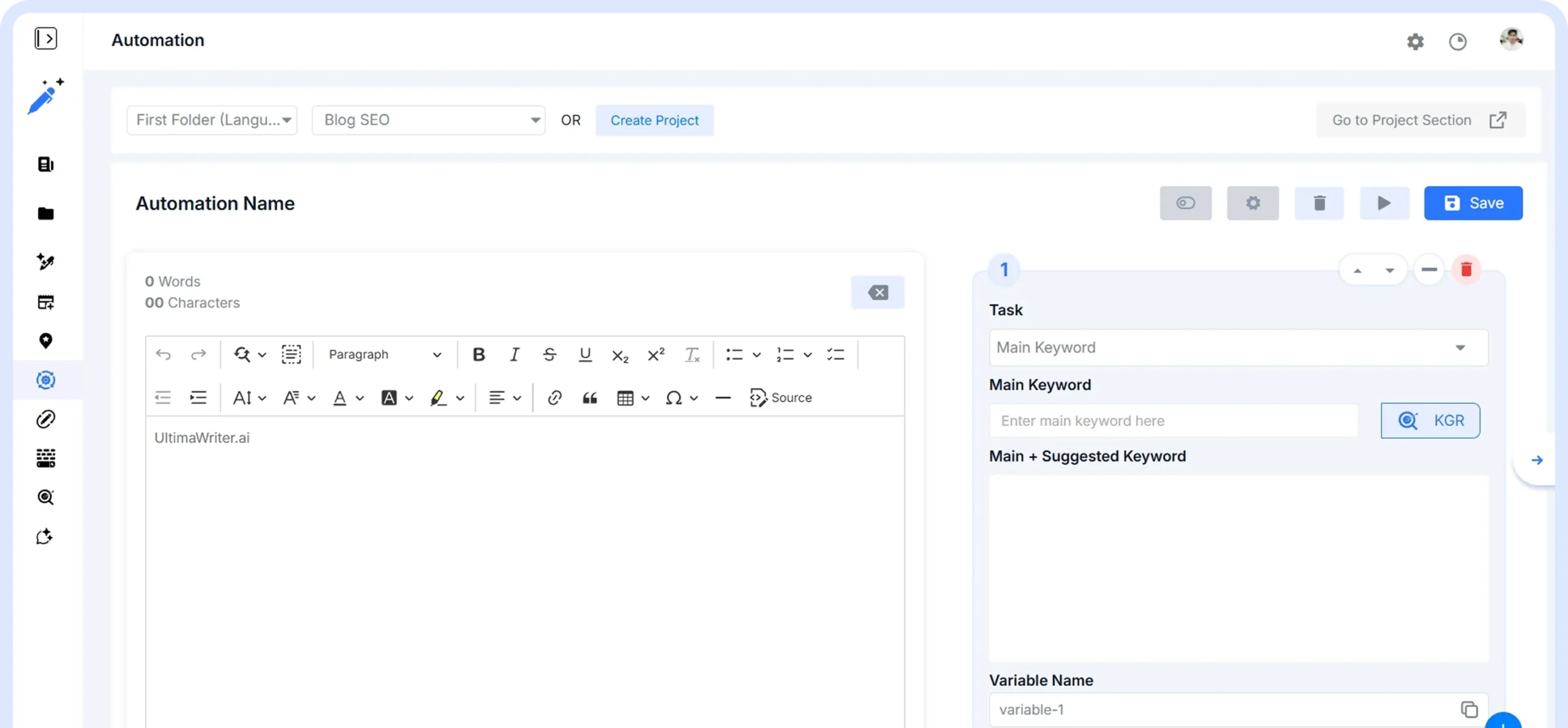Remove text formatting
1568x728 pixels.
[692, 355]
